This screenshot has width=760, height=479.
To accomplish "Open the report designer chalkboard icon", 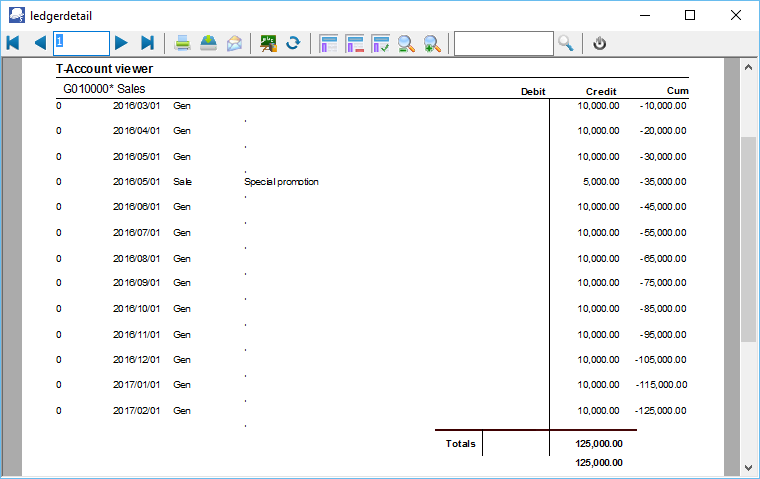I will [x=268, y=43].
